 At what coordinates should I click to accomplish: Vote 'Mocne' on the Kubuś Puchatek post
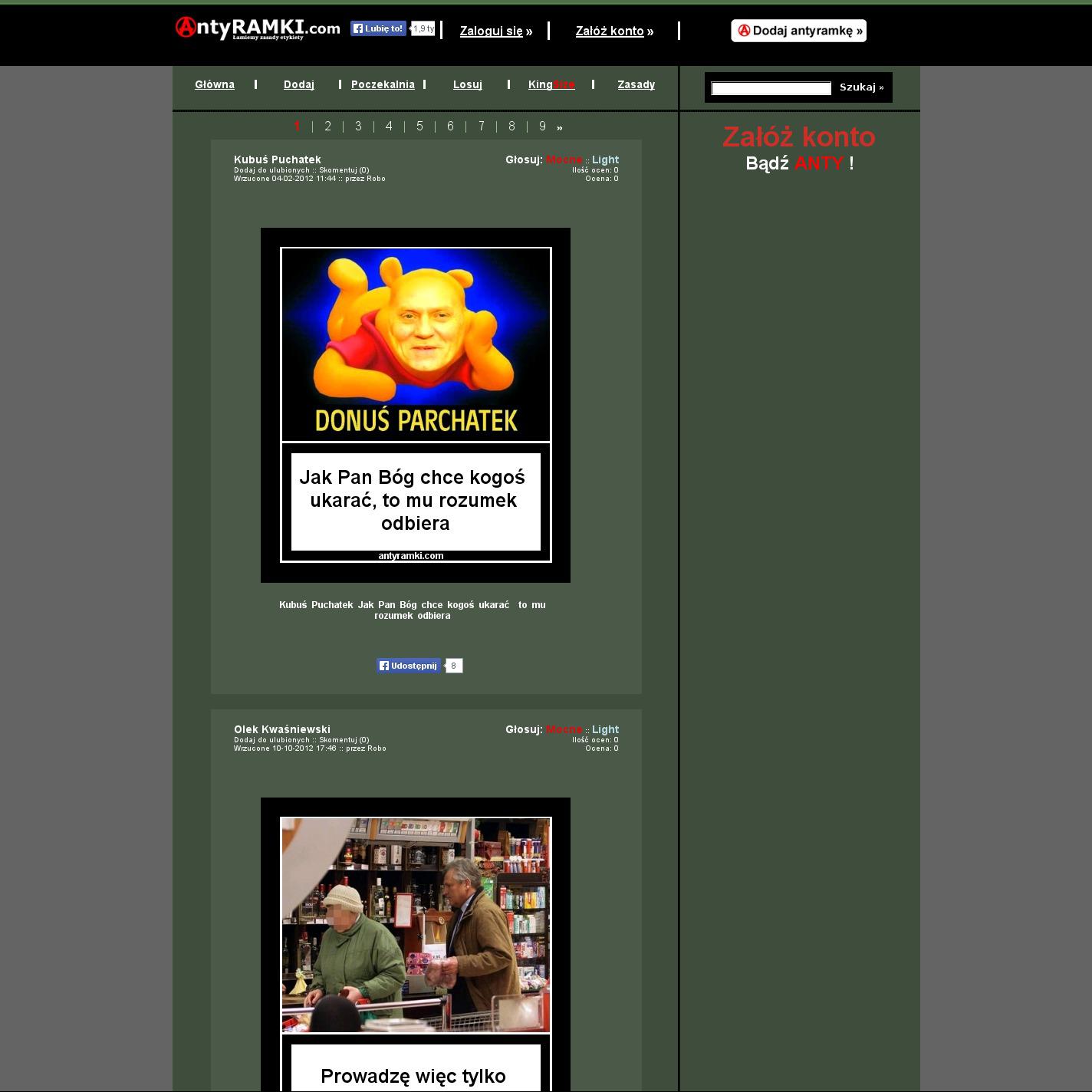click(564, 160)
